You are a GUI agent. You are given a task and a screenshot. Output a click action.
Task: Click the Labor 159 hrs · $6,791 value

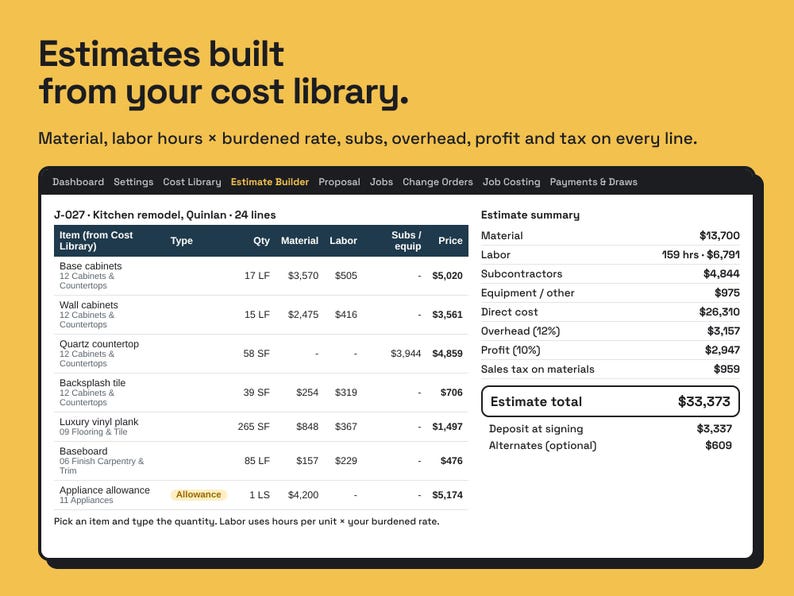pos(700,255)
